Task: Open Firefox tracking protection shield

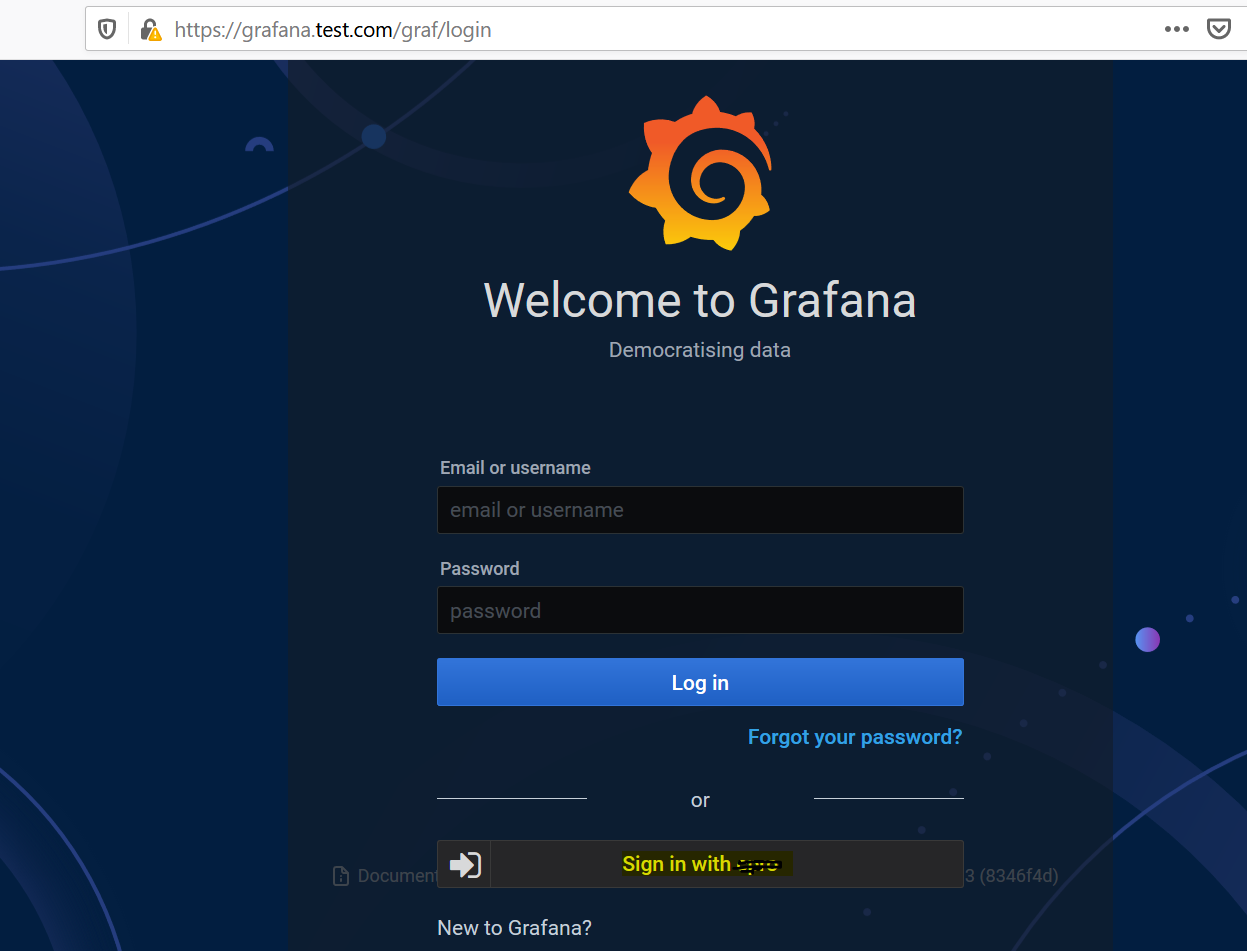Action: (106, 28)
